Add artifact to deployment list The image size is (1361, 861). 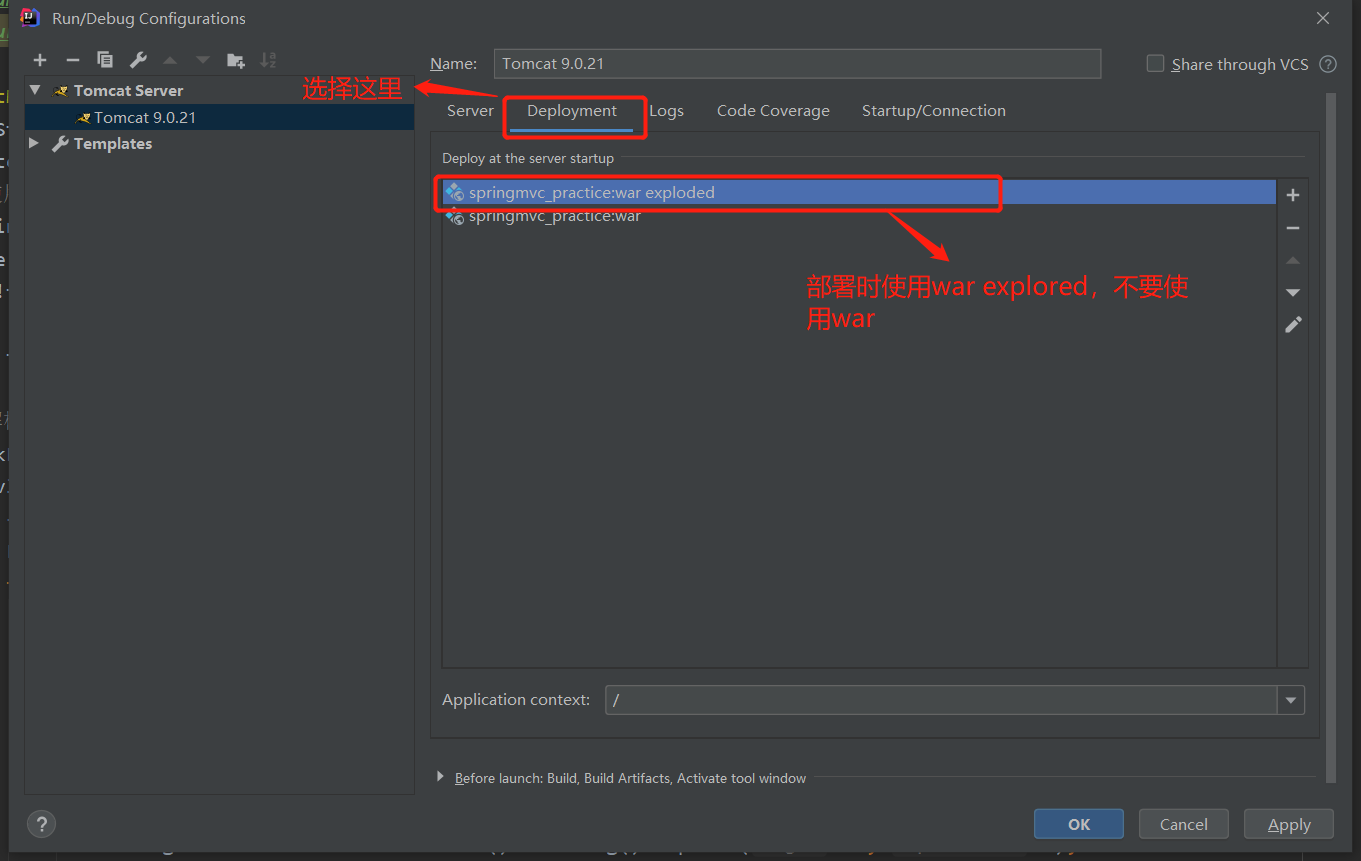click(x=1293, y=195)
